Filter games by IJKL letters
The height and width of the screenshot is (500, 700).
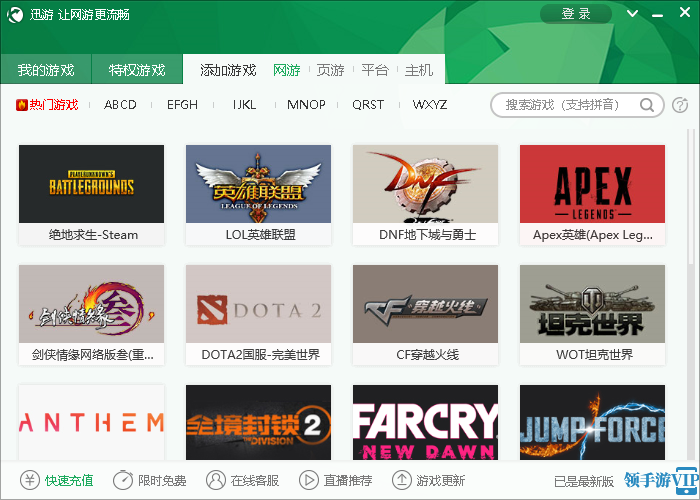click(x=244, y=105)
